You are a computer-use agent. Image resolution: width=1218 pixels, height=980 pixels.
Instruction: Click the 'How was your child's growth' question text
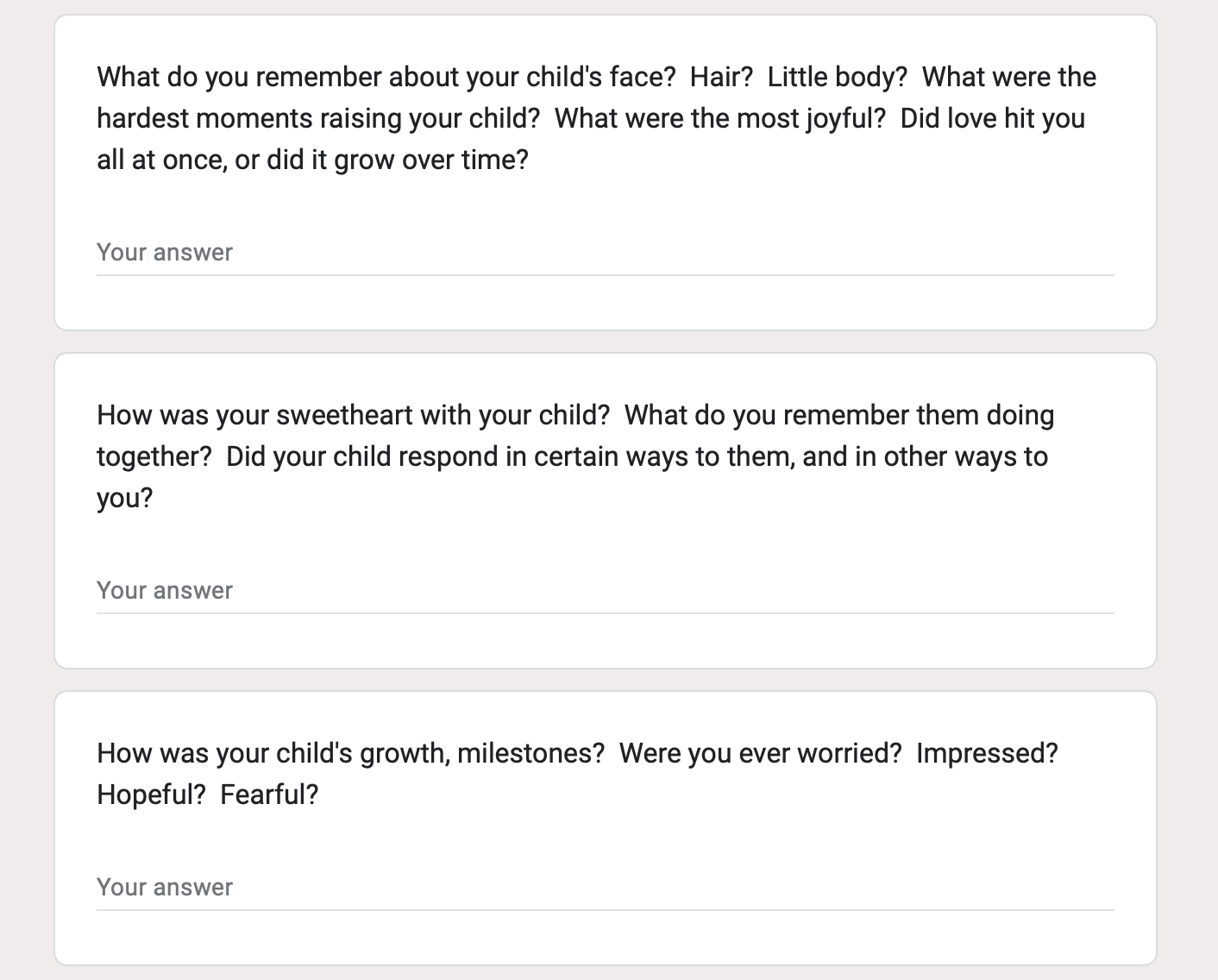(577, 774)
